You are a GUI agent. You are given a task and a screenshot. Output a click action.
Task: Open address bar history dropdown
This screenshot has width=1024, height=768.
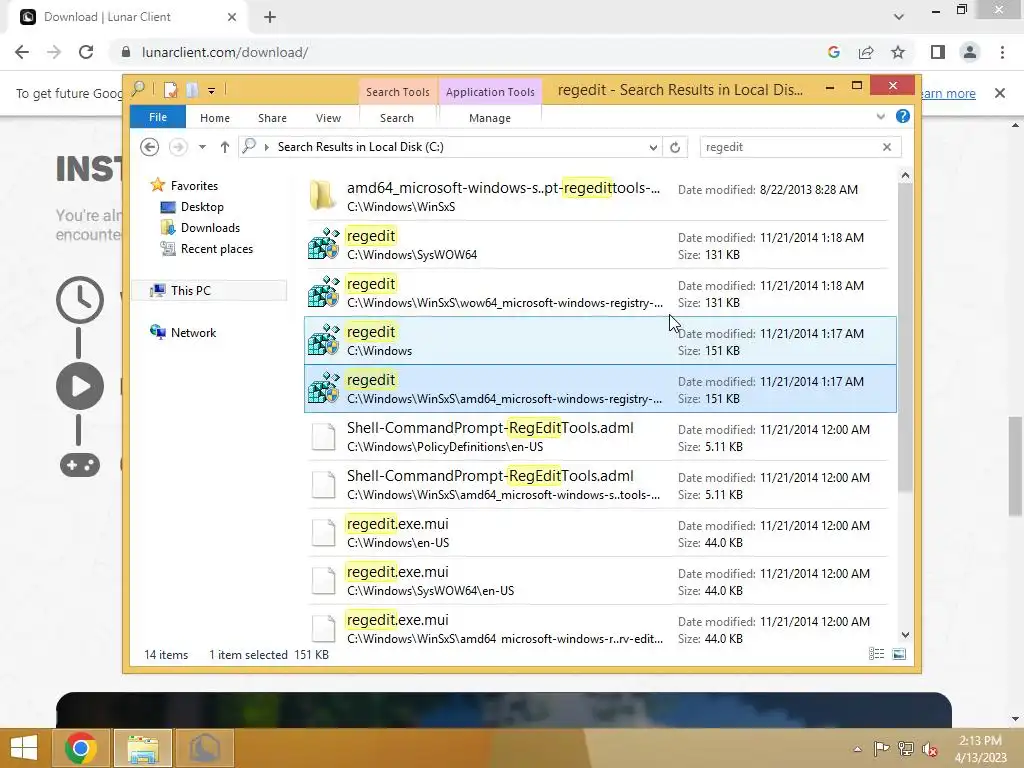653,147
